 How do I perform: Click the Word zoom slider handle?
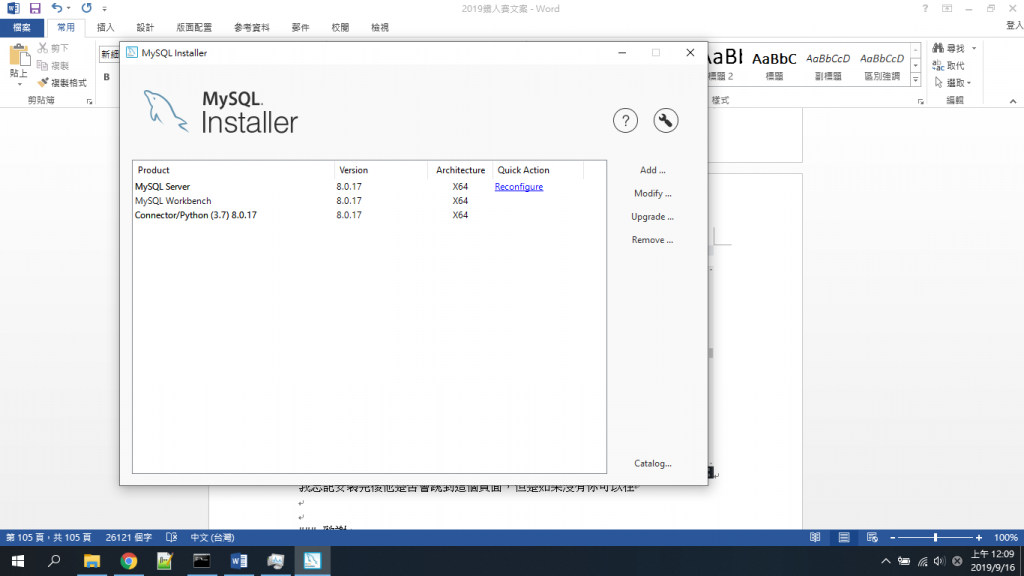coord(935,537)
